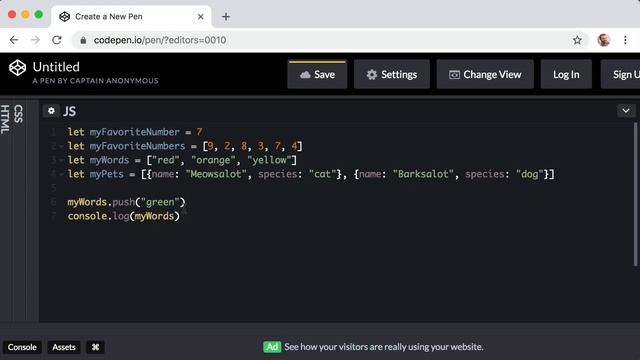Click the "Meowsalot" string in code
The width and height of the screenshot is (640, 360).
[216, 174]
